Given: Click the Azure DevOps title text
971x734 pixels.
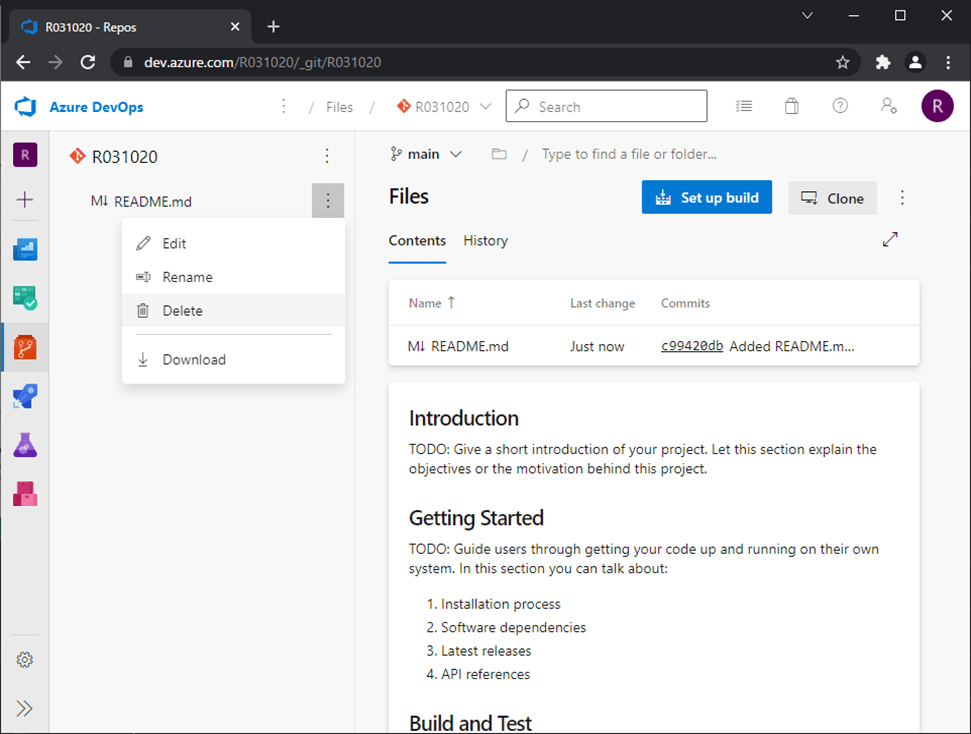Looking at the screenshot, I should [96, 107].
